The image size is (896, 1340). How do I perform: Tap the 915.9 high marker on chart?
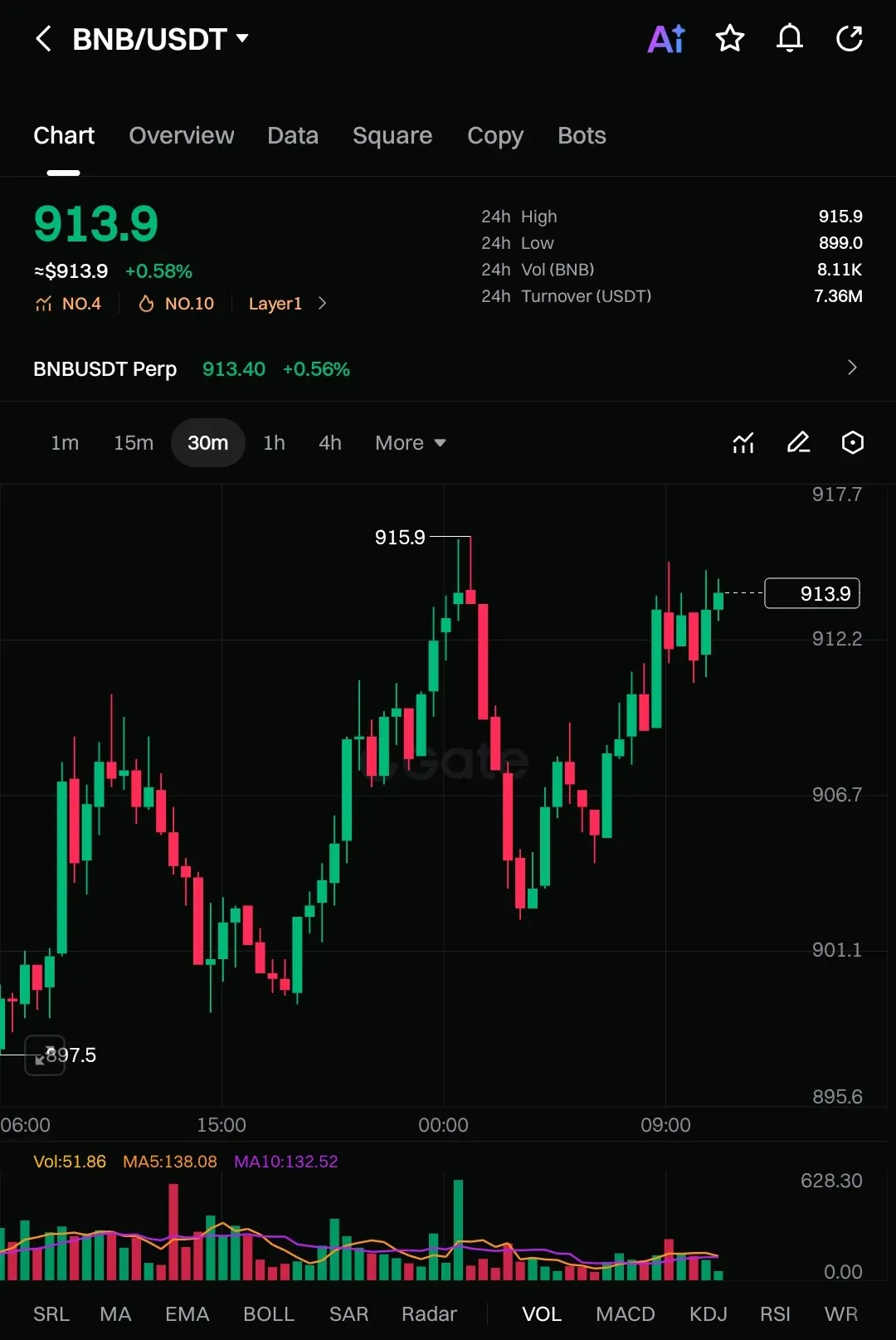(x=399, y=537)
